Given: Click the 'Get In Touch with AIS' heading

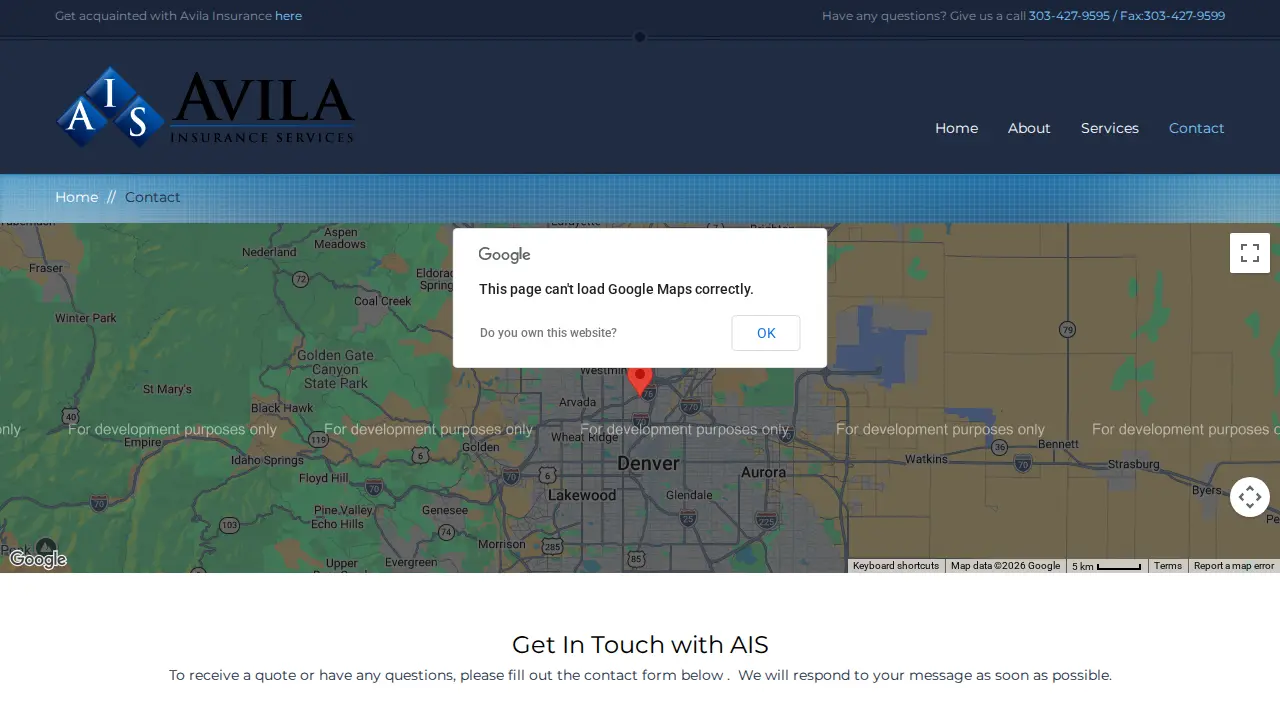Looking at the screenshot, I should [x=640, y=644].
